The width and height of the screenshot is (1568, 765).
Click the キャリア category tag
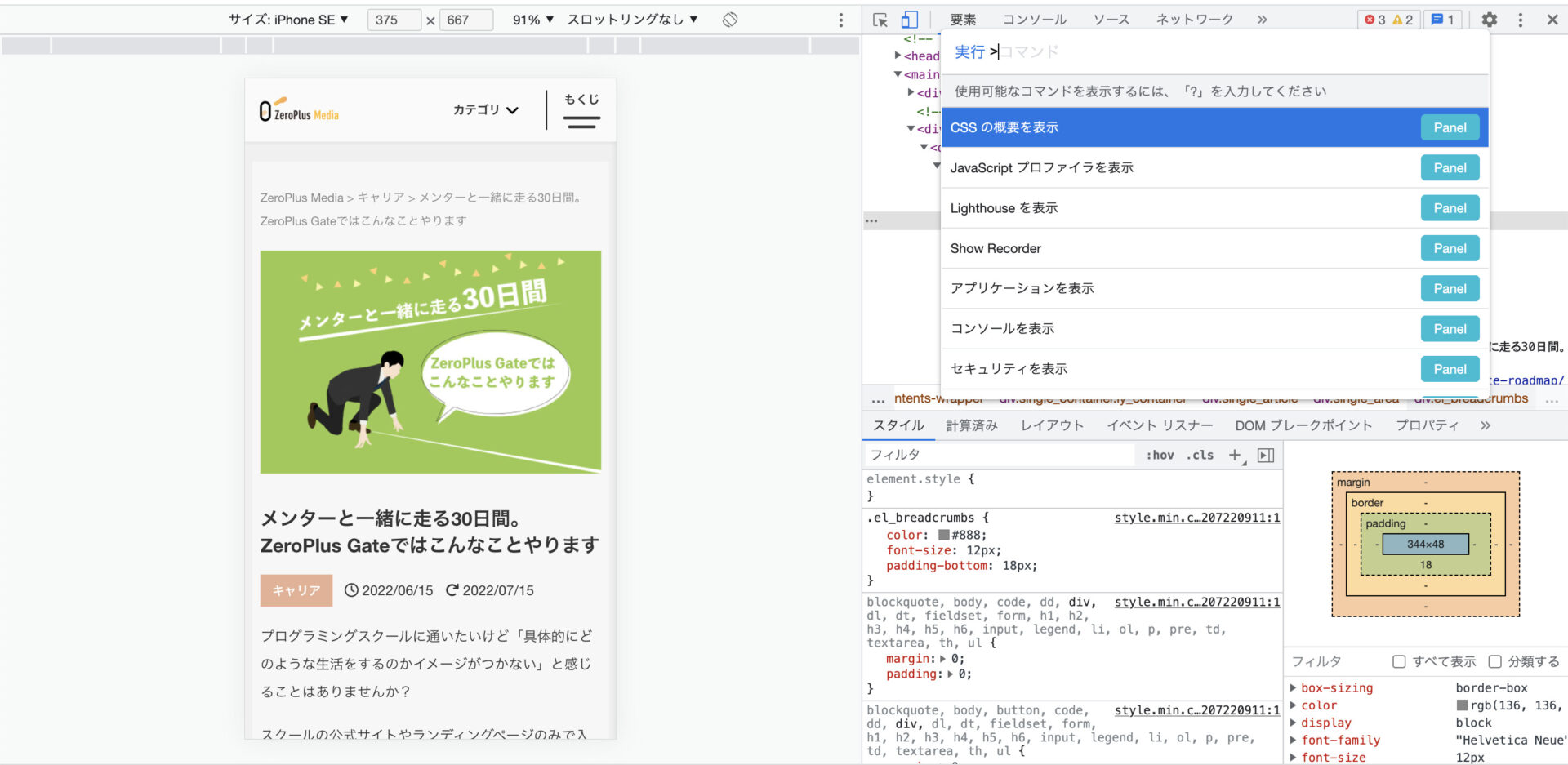click(296, 590)
